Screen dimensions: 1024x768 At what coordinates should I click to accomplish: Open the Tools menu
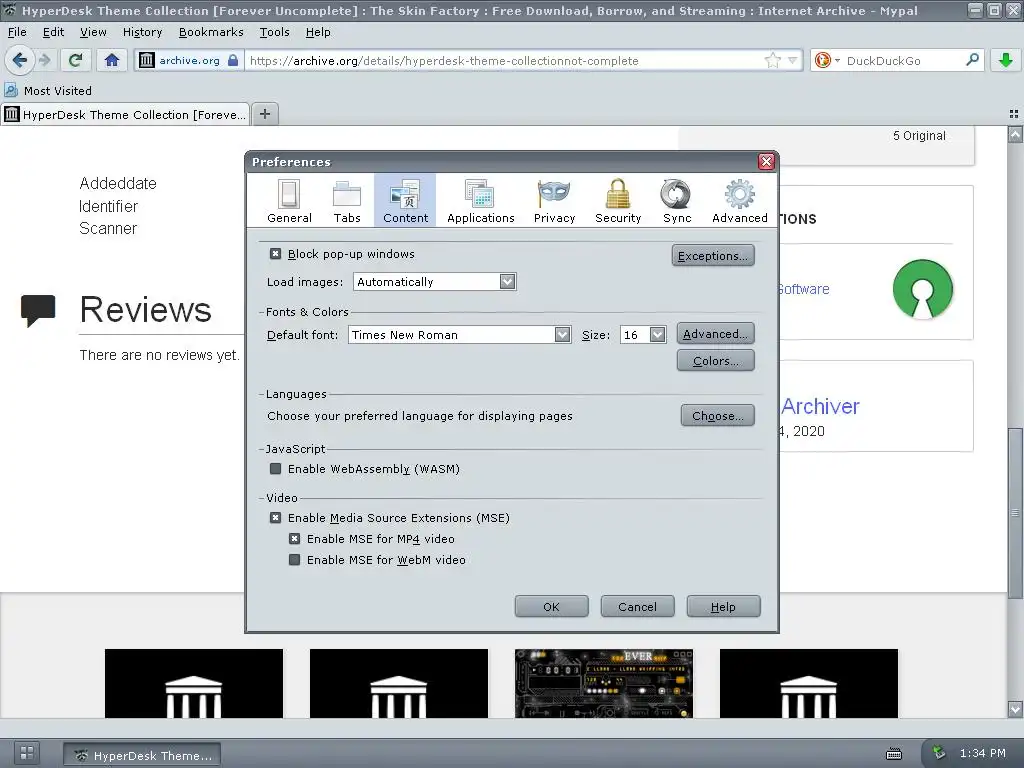274,32
